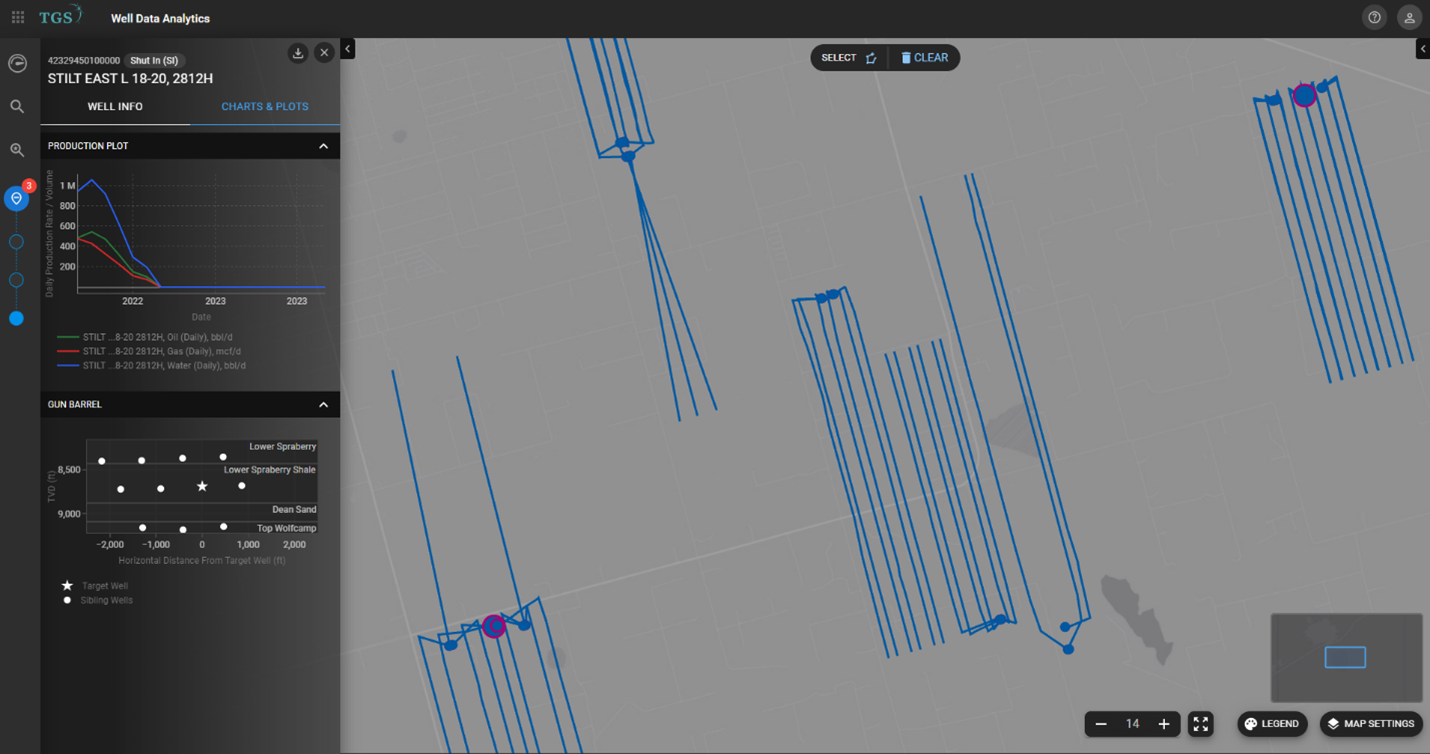Zoom out the map with minus

[1101, 724]
